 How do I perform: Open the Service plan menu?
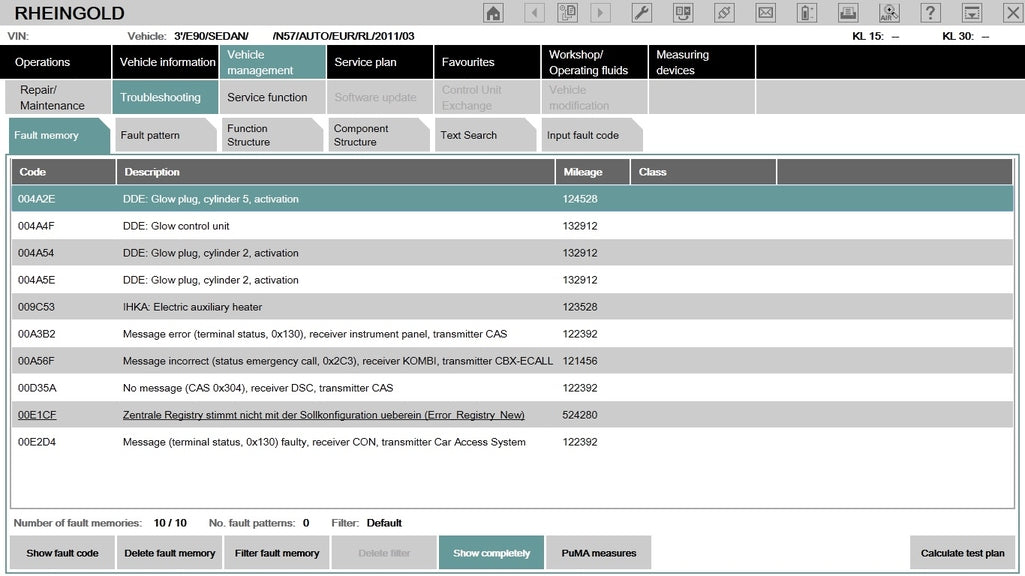coord(379,61)
